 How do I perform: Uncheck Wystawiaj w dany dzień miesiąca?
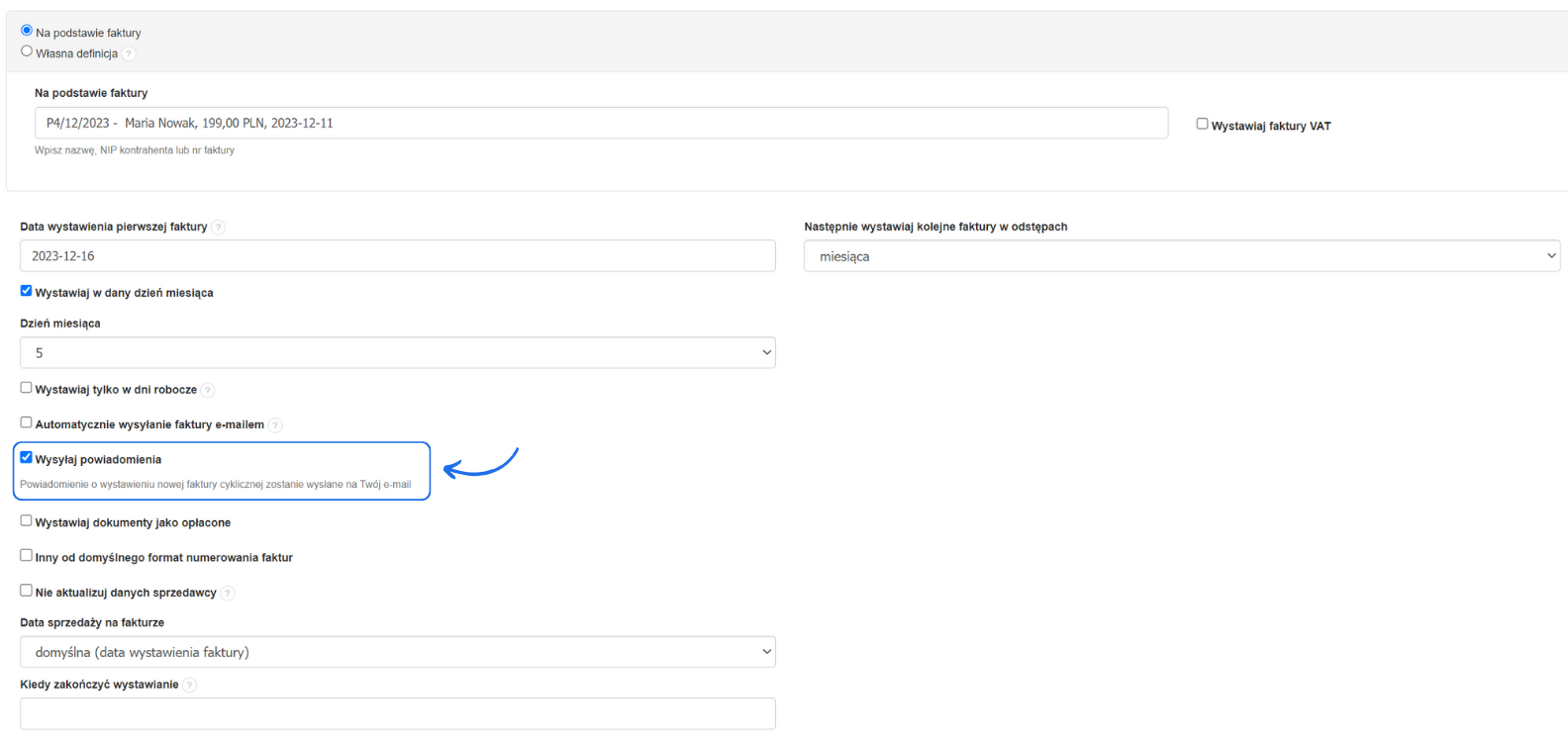click(x=27, y=291)
